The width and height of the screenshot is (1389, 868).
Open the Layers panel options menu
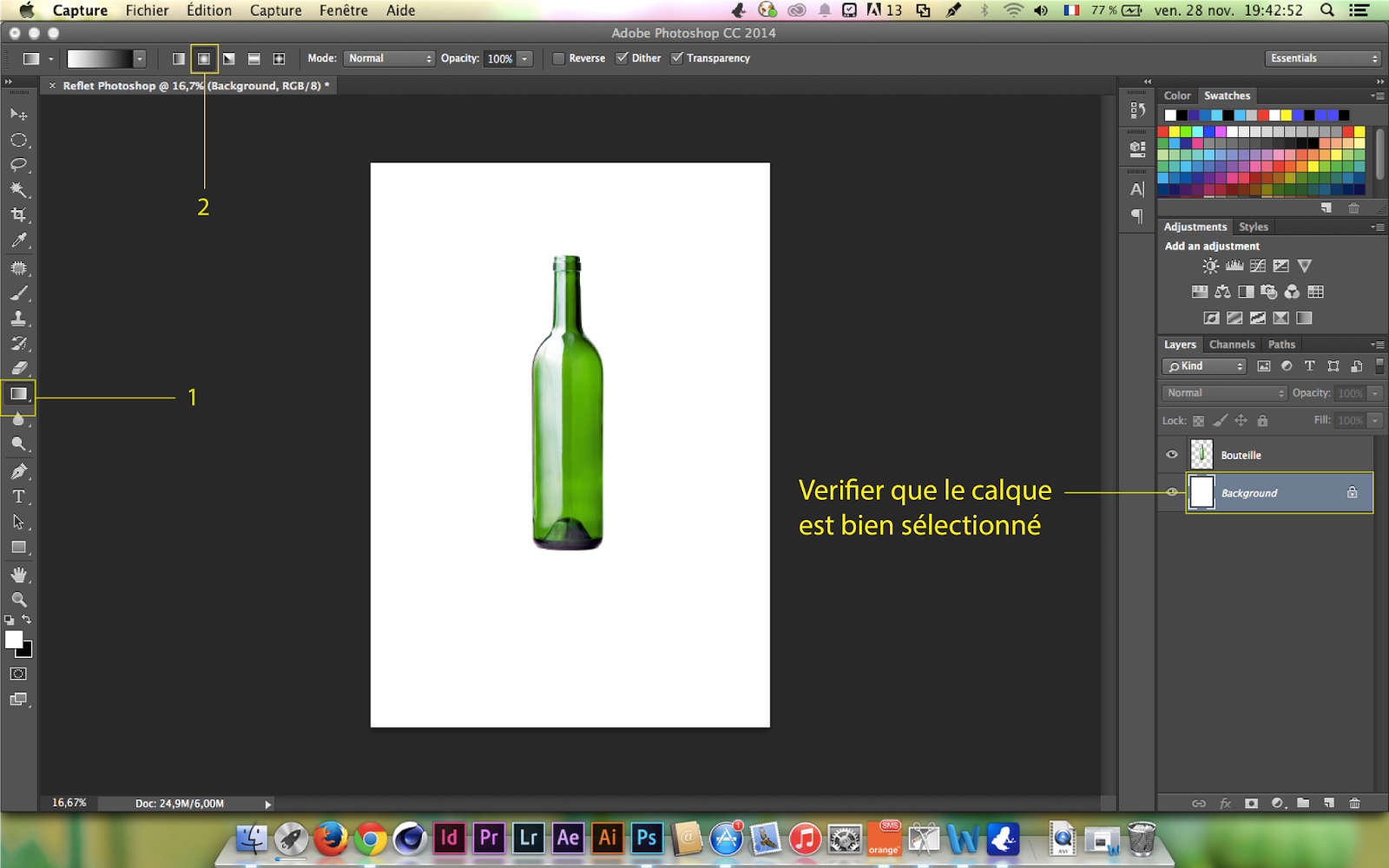(1378, 345)
